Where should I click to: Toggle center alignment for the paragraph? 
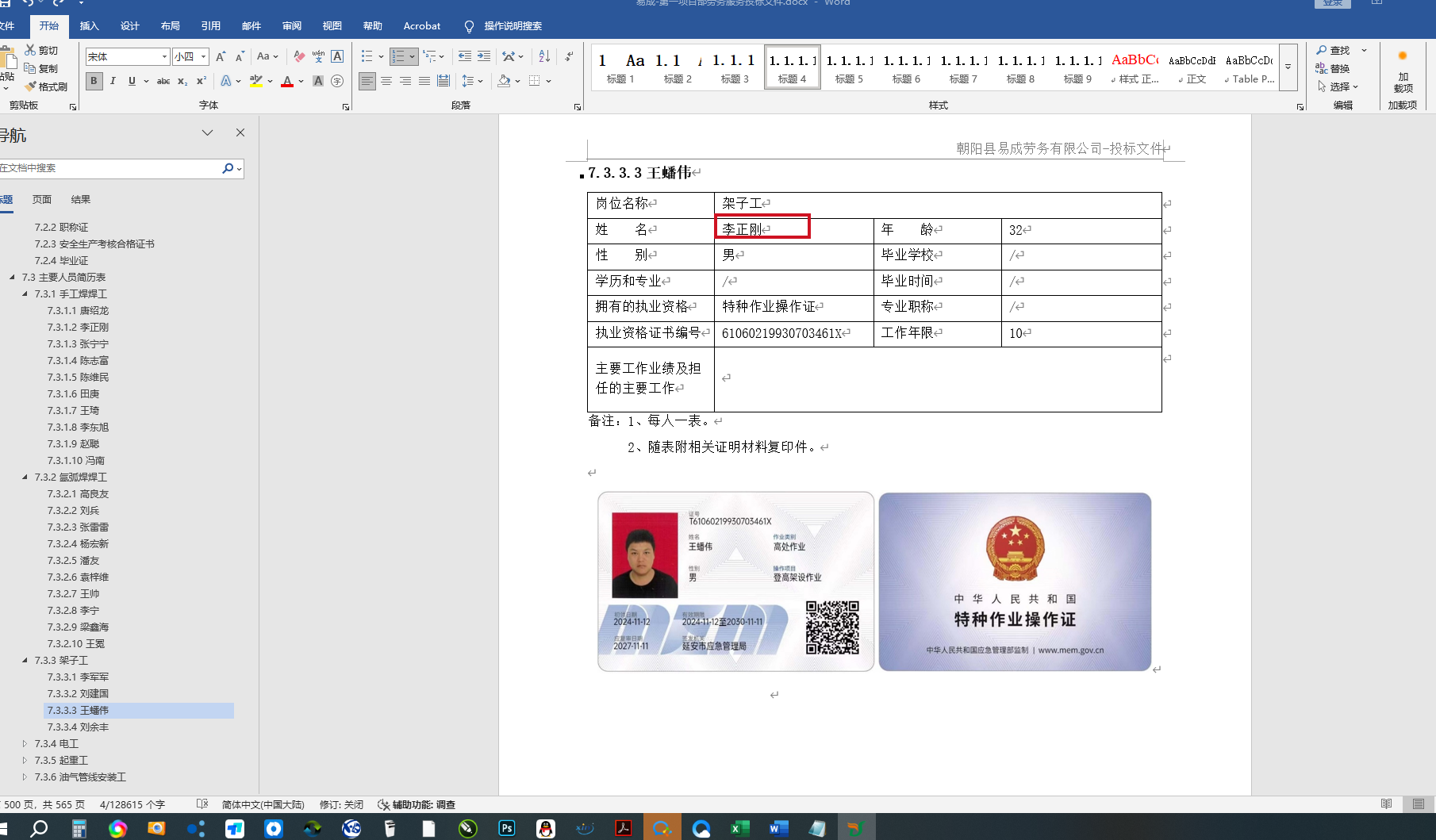(x=386, y=81)
